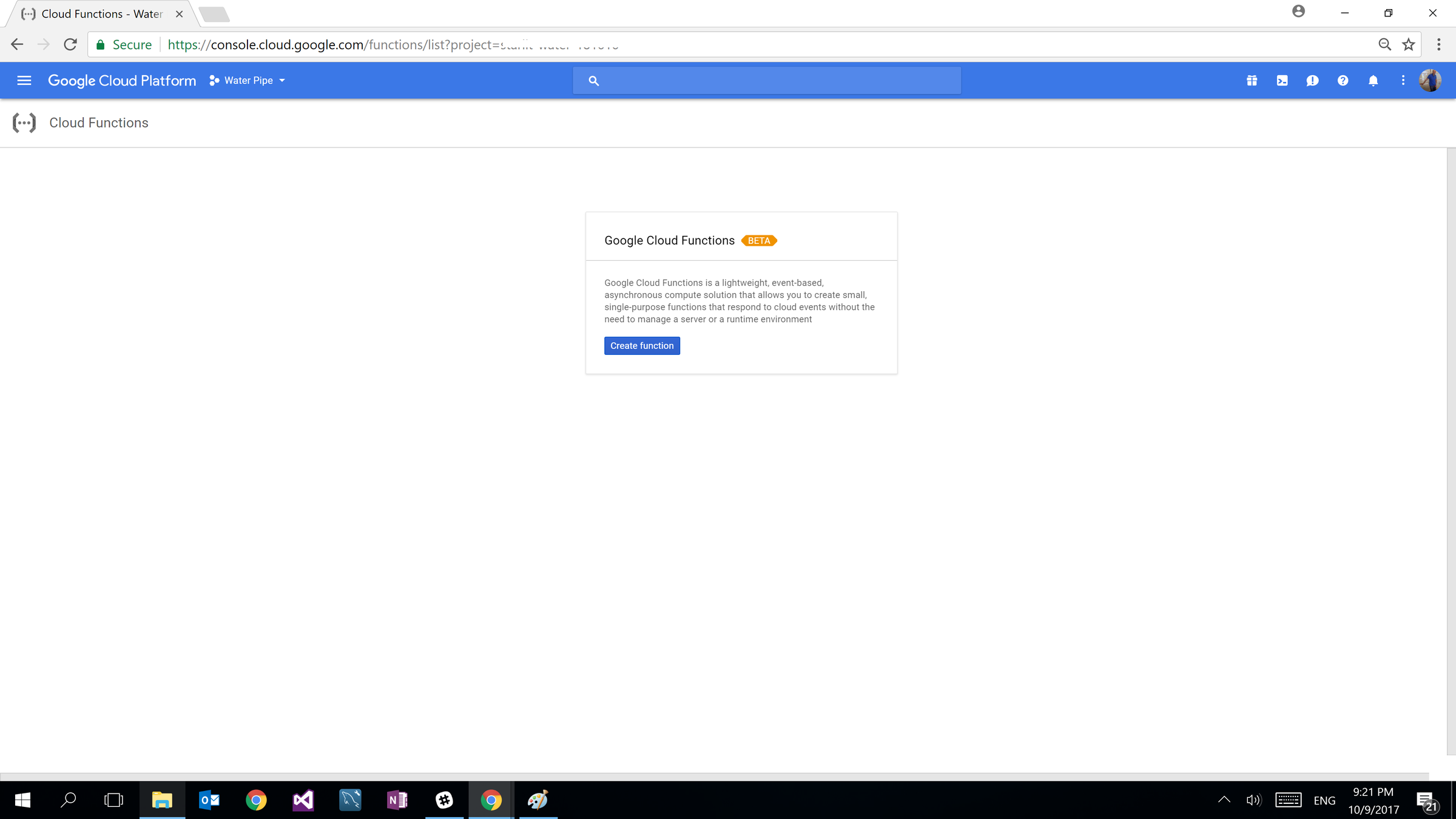Open the touch keyboard tray icon
The height and width of the screenshot is (819, 1456).
coord(1288,800)
